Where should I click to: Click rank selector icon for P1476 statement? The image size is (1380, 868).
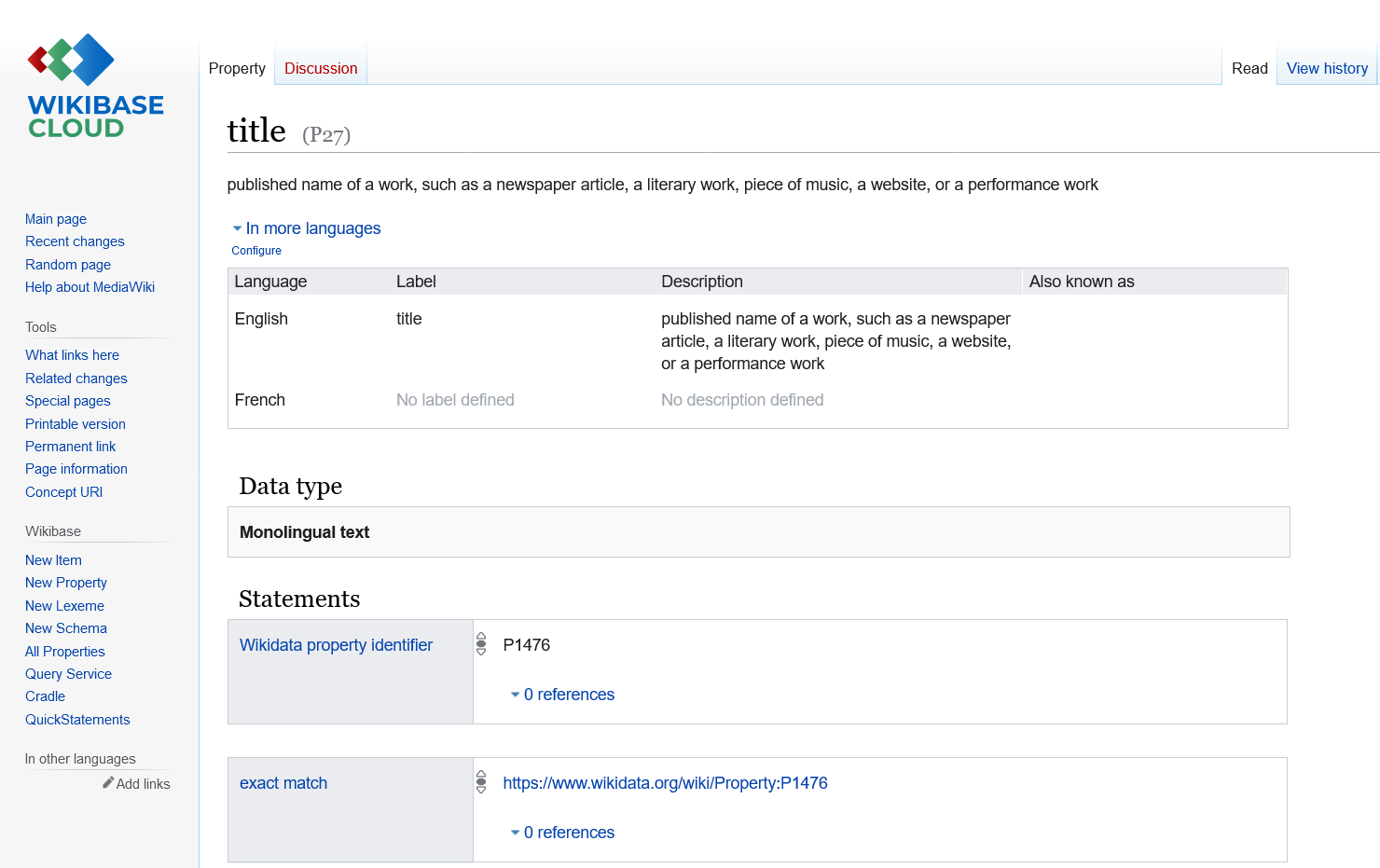point(481,644)
